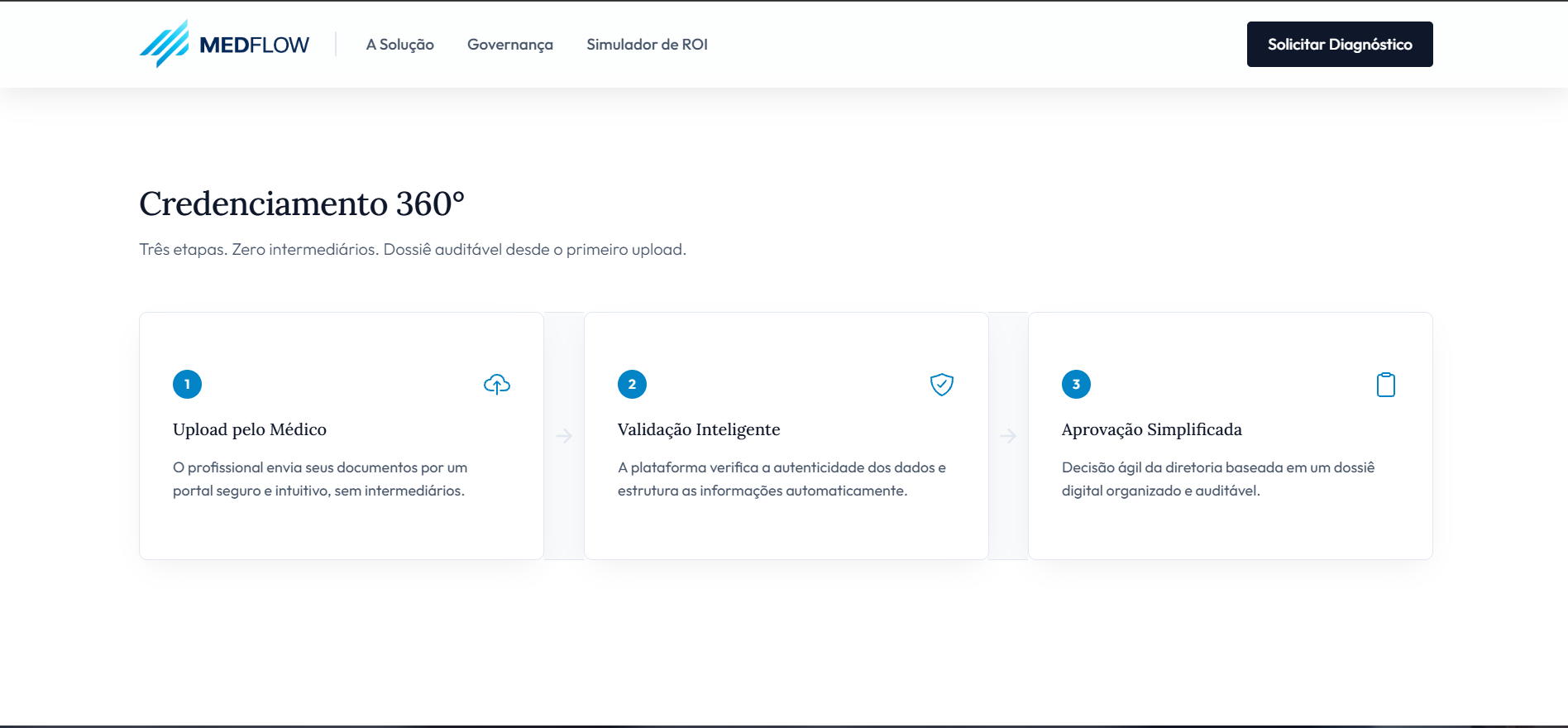Click the MedFlow logo
Image resolution: width=1568 pixels, height=728 pixels.
(x=224, y=44)
